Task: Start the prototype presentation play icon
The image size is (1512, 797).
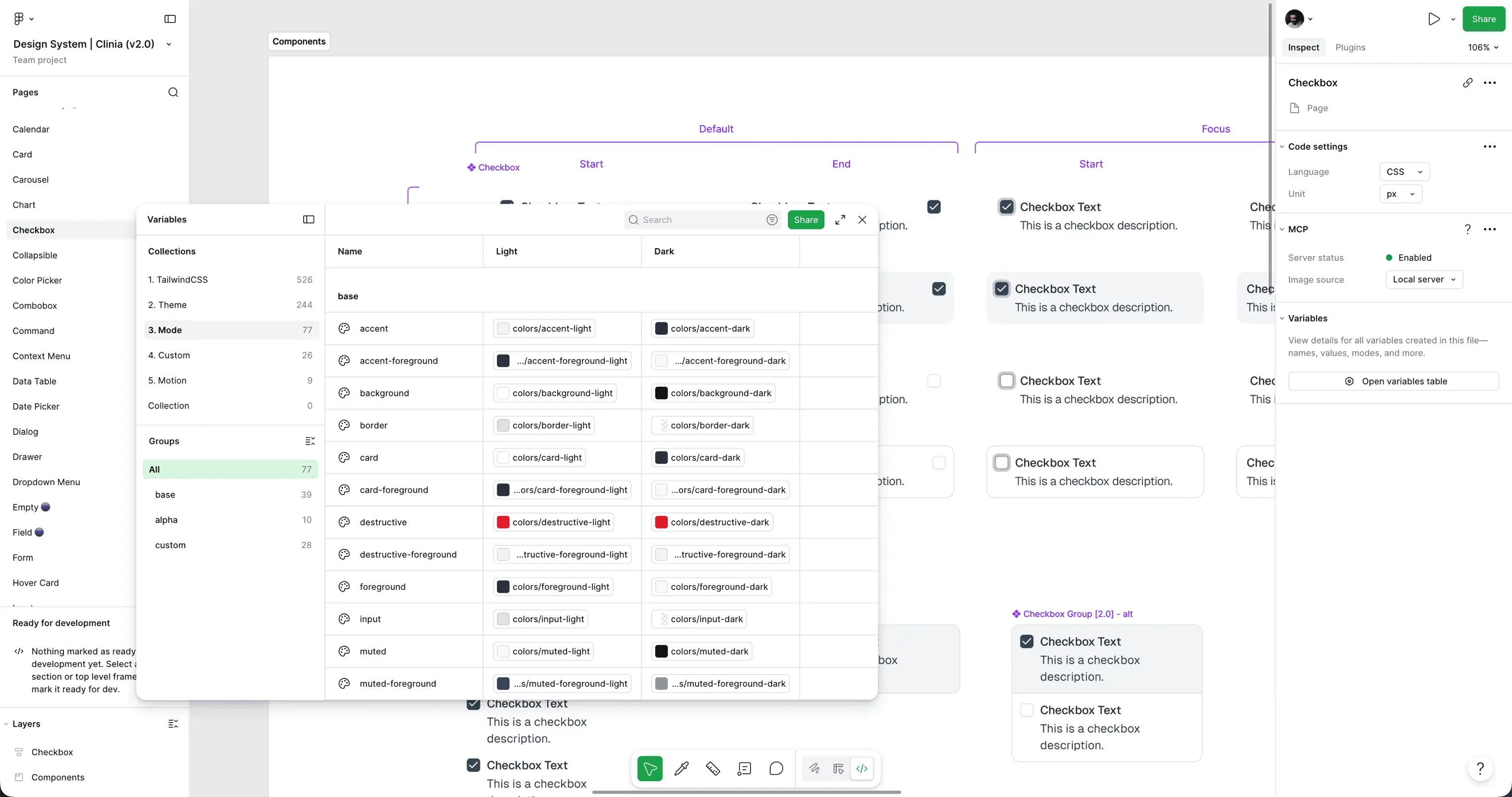Action: pyautogui.click(x=1434, y=19)
